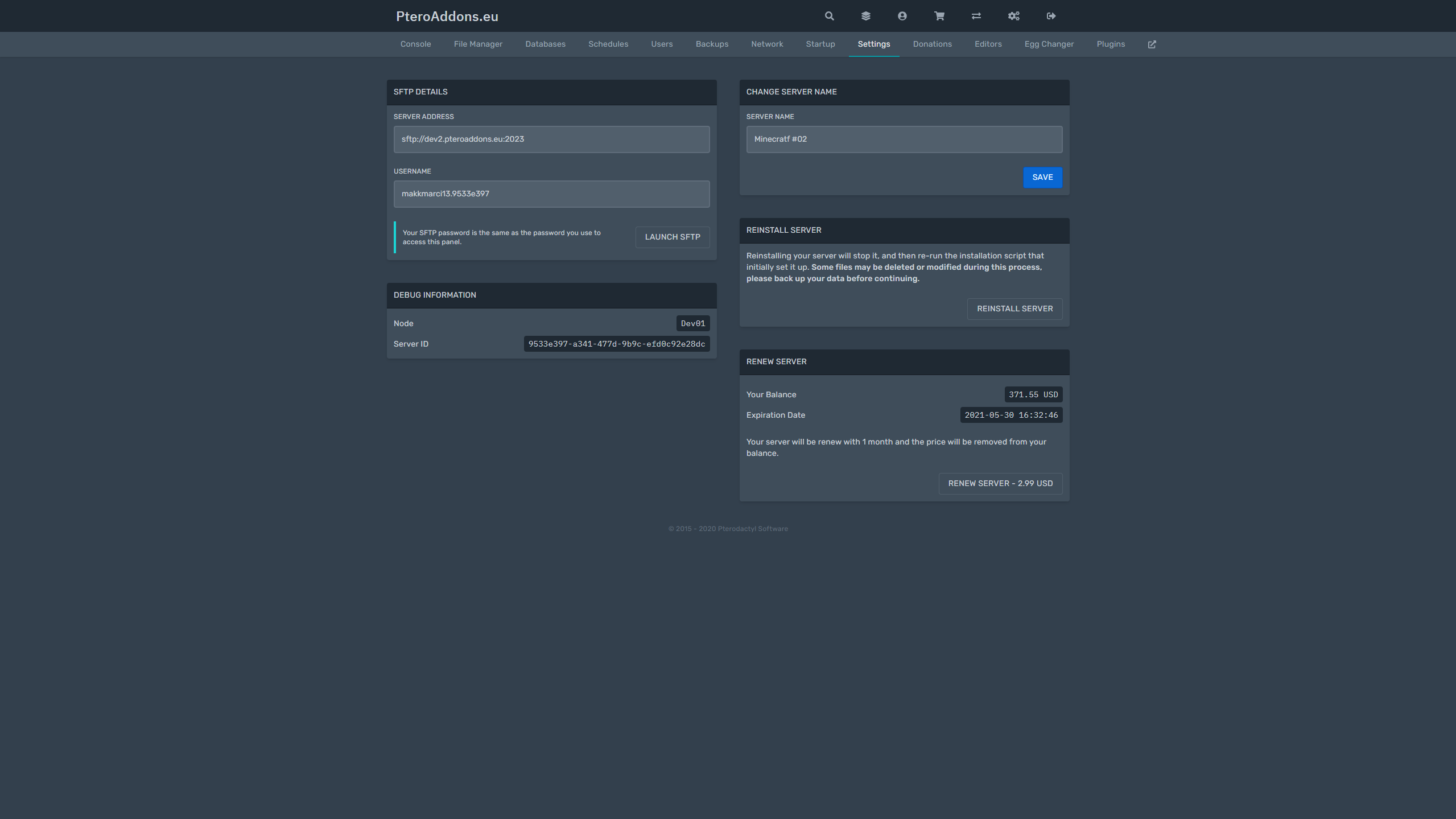Click the sign out icon
1456x819 pixels.
(1051, 16)
